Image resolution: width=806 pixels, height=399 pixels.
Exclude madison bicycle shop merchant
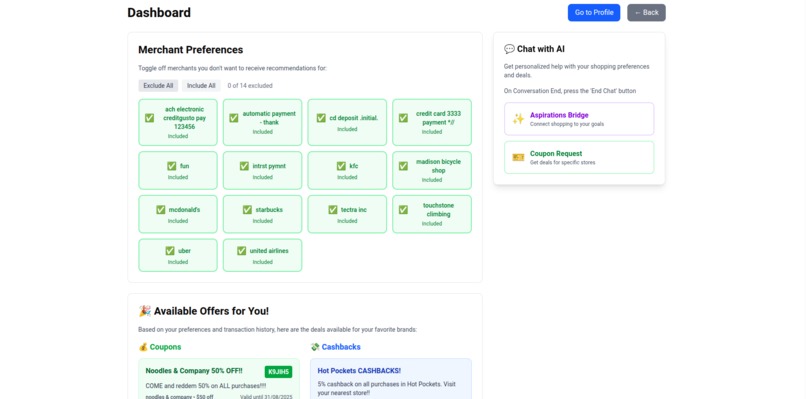[432, 170]
